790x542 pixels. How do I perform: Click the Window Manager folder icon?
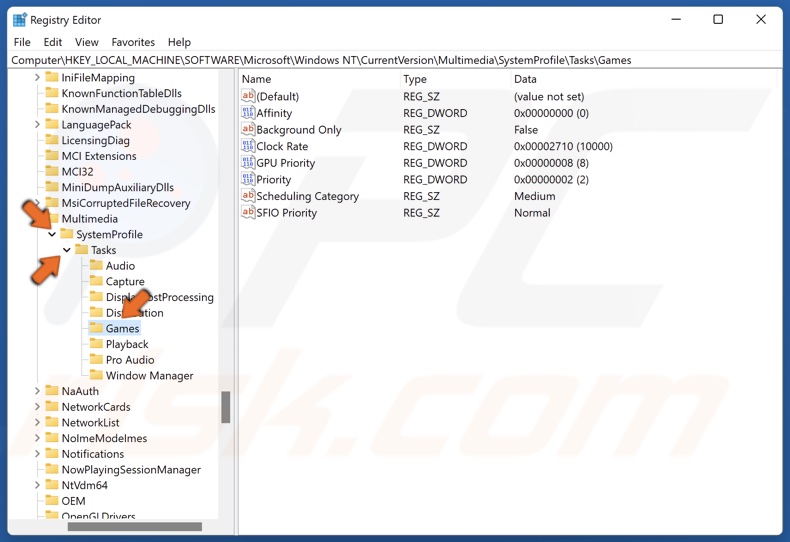[96, 375]
